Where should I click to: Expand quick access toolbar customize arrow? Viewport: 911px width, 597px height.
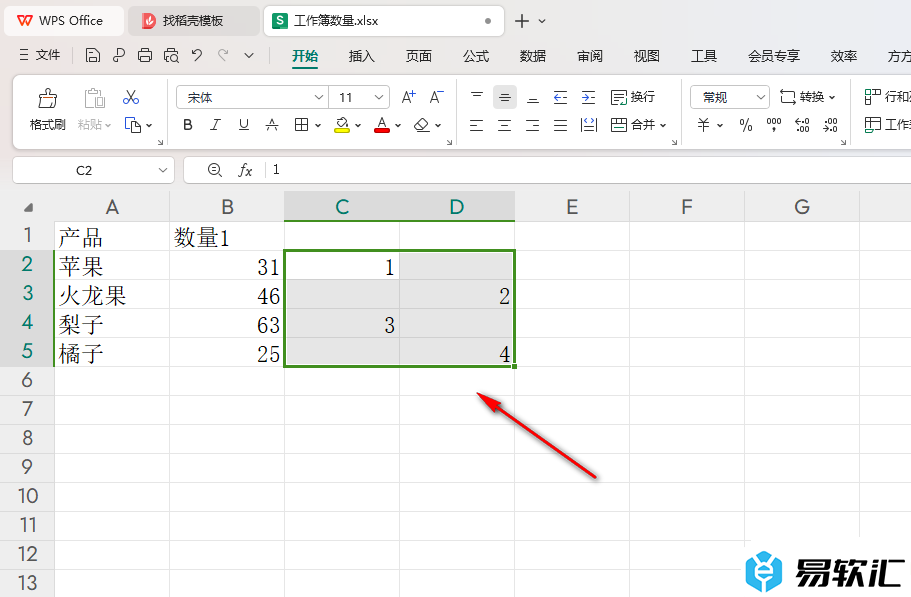(249, 56)
